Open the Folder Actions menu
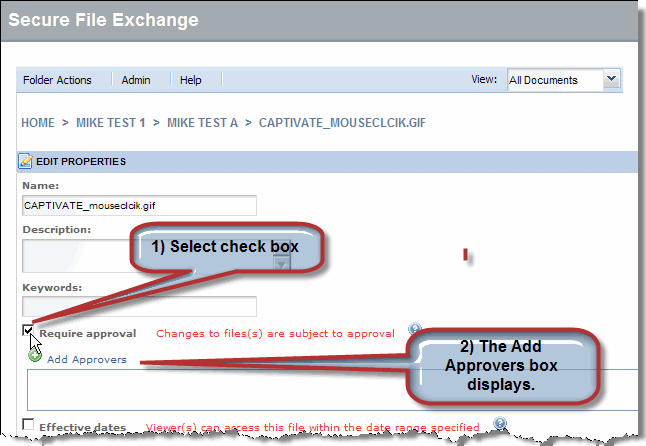Image resolution: width=646 pixels, height=446 pixels. pos(57,80)
